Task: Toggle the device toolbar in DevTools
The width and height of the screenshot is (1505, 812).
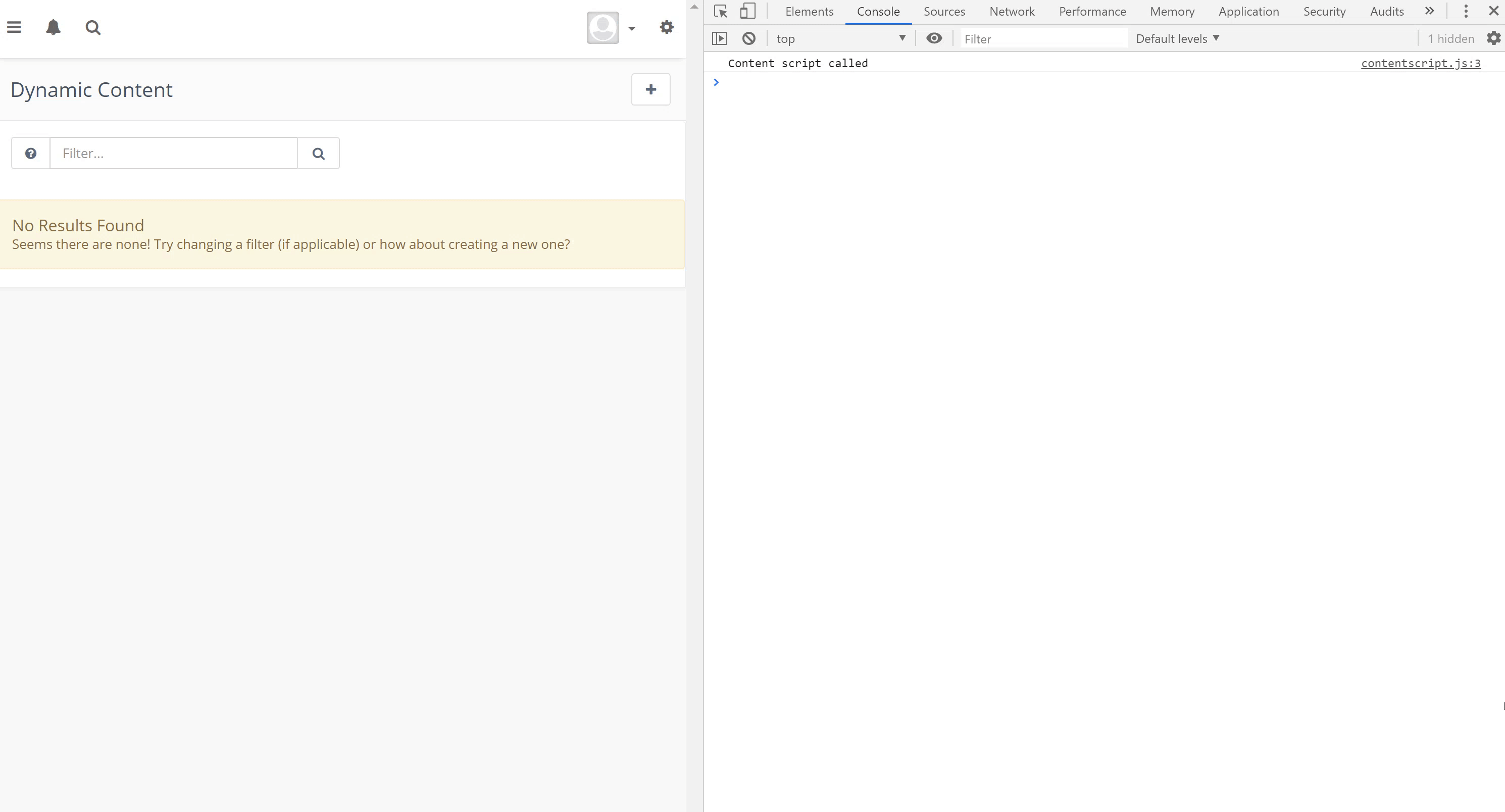Action: (x=748, y=11)
